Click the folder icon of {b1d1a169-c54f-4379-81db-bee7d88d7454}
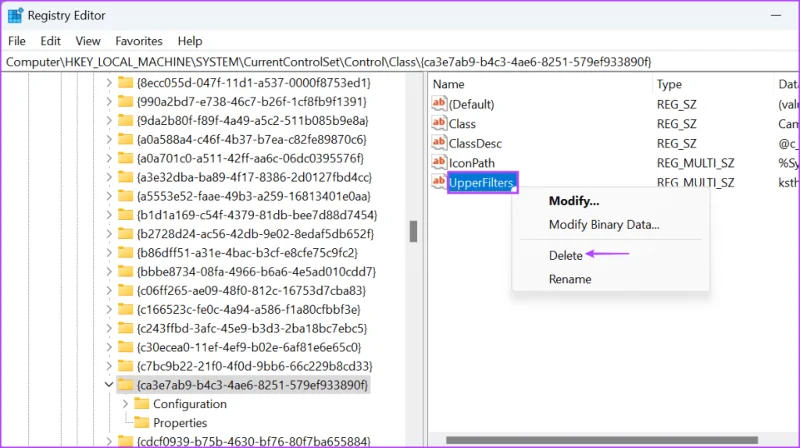The height and width of the screenshot is (448, 800). (125, 215)
